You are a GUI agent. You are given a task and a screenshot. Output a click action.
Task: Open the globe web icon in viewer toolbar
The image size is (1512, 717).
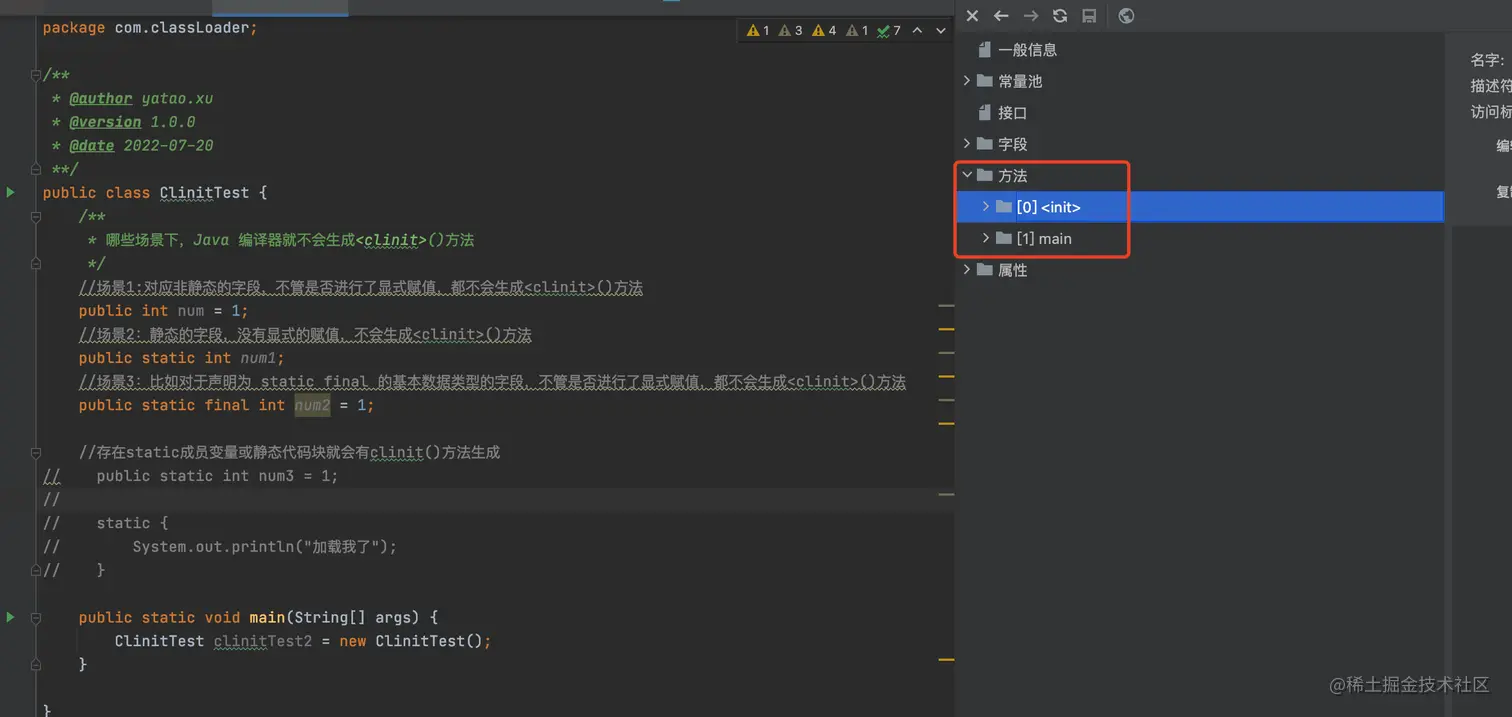coord(1126,16)
